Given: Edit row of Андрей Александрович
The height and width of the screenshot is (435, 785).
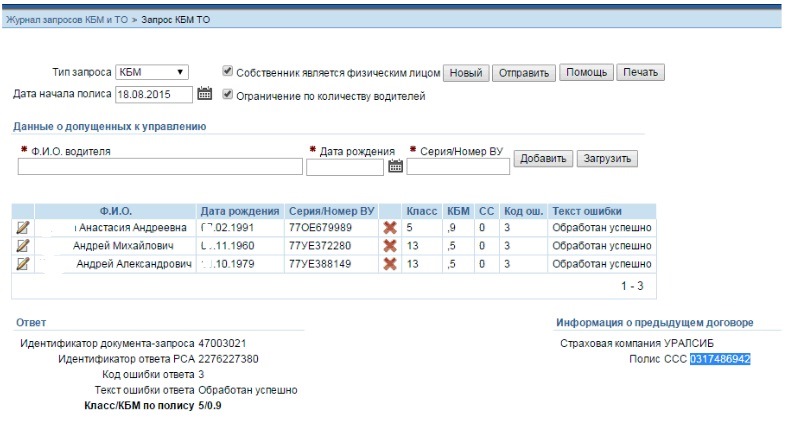Looking at the screenshot, I should click(23, 264).
